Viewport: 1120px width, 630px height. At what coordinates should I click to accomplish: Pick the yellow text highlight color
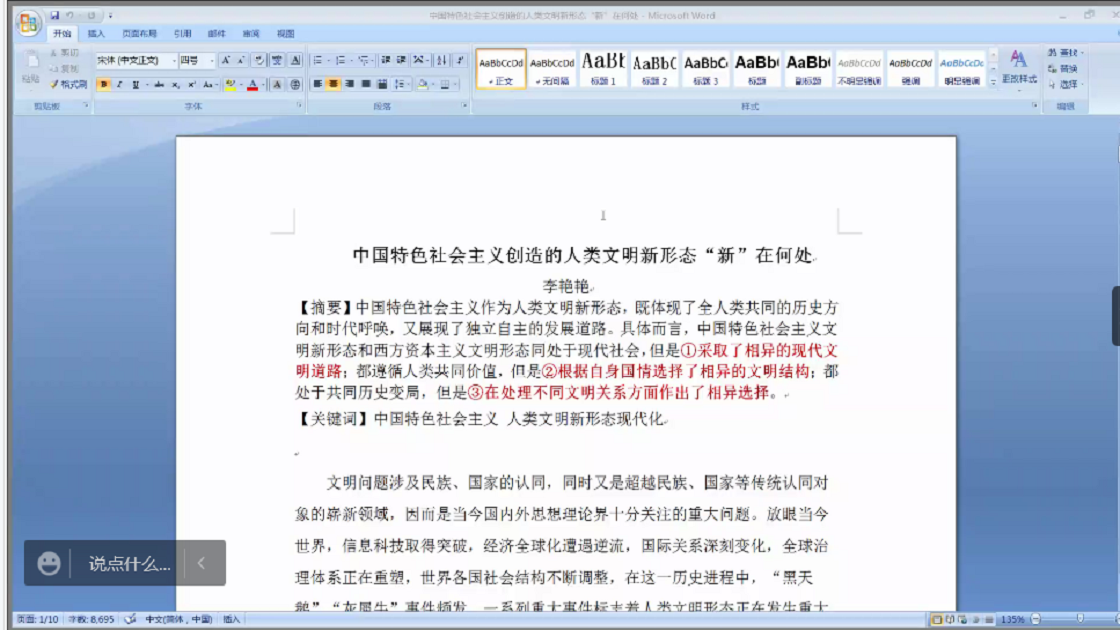230,85
